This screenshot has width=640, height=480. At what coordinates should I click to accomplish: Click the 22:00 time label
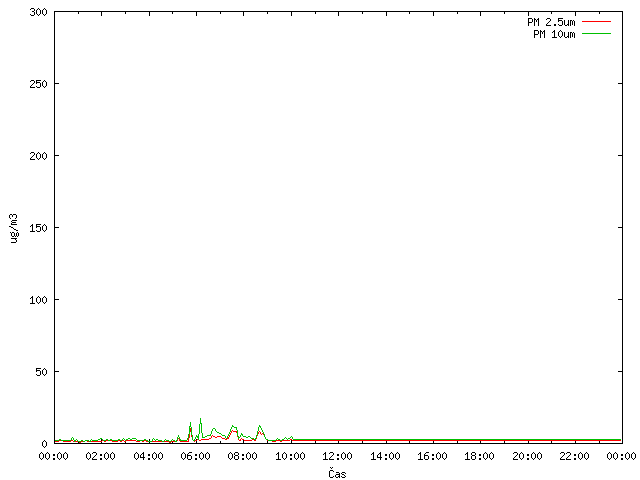[574, 456]
